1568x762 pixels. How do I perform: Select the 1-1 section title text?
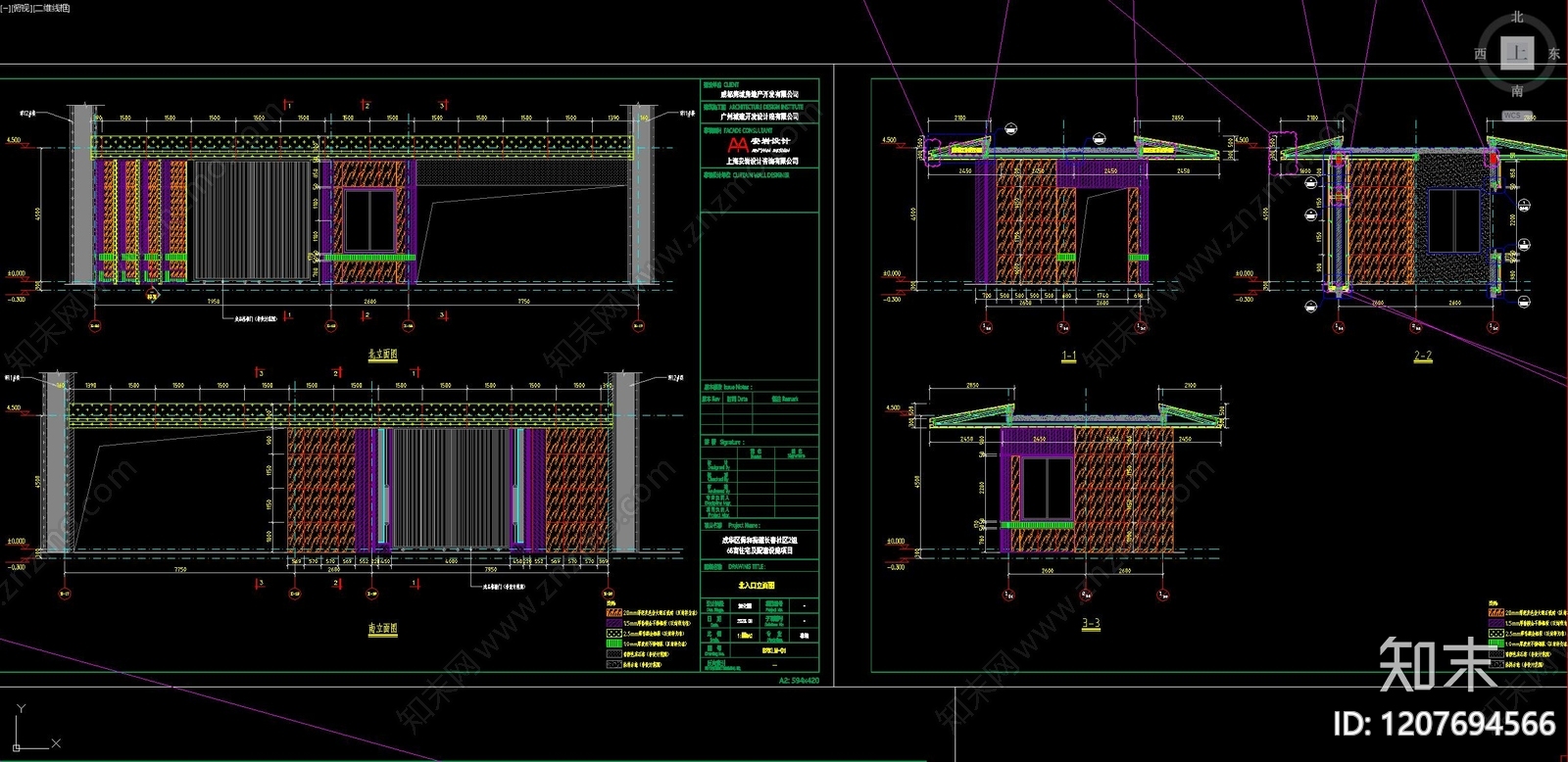click(x=1068, y=357)
